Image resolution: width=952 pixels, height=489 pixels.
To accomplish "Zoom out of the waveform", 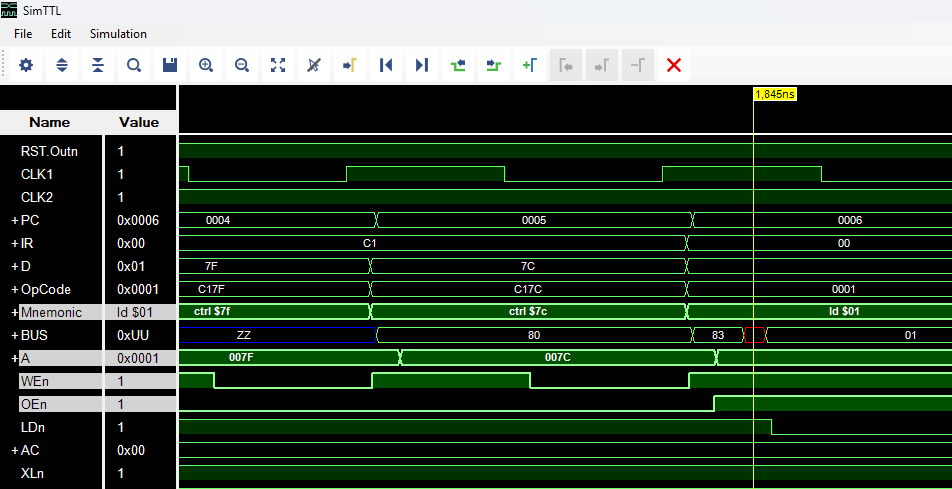I will (x=242, y=65).
